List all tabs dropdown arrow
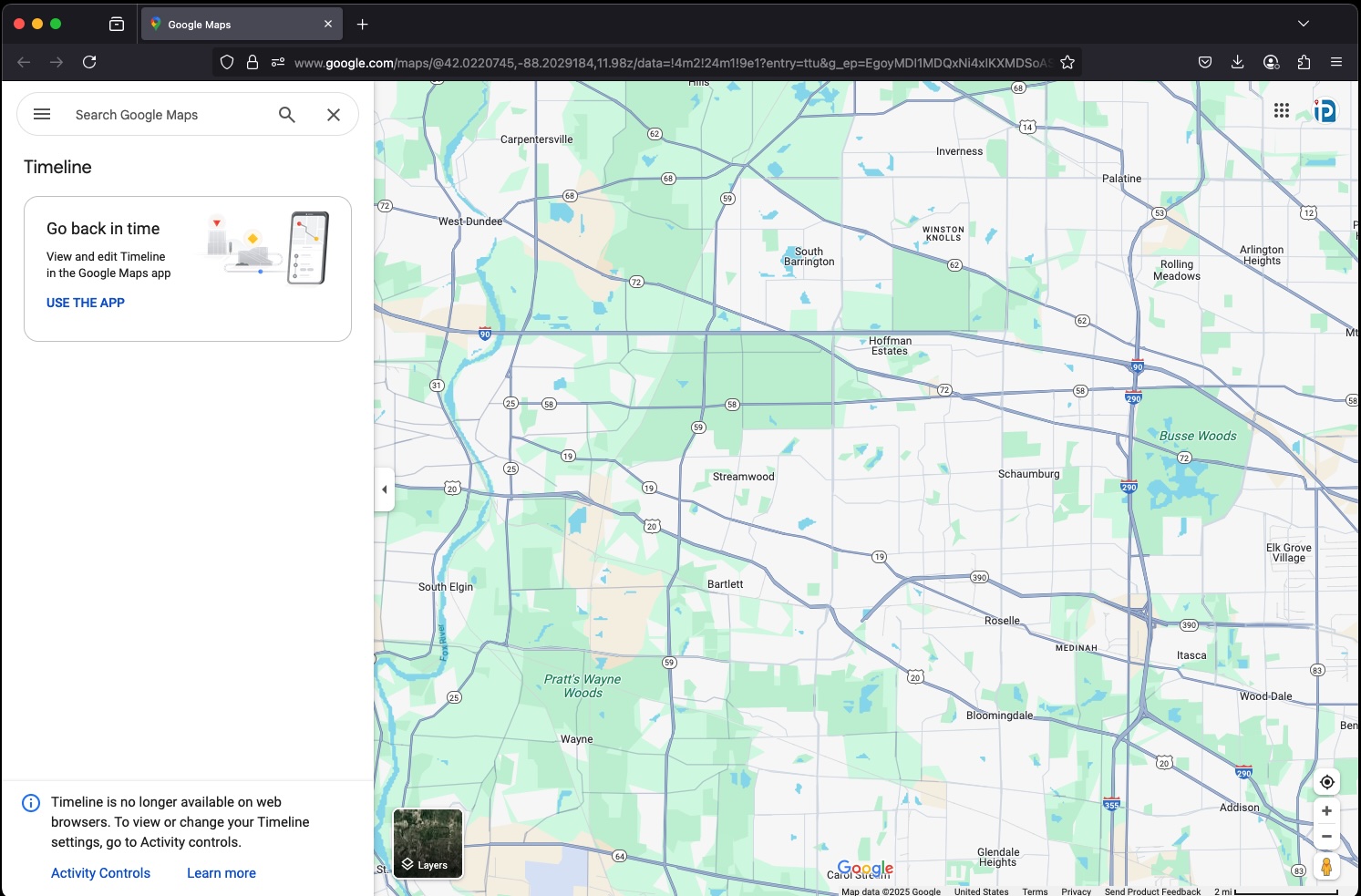The width and height of the screenshot is (1361, 896). pos(1304,24)
